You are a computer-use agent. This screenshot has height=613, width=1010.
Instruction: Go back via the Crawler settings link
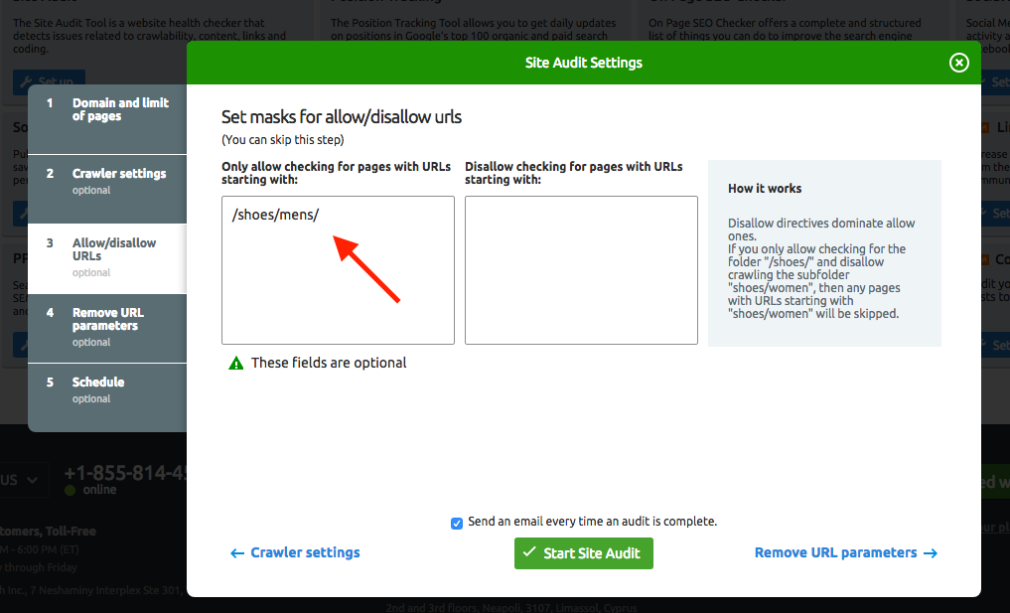(295, 552)
